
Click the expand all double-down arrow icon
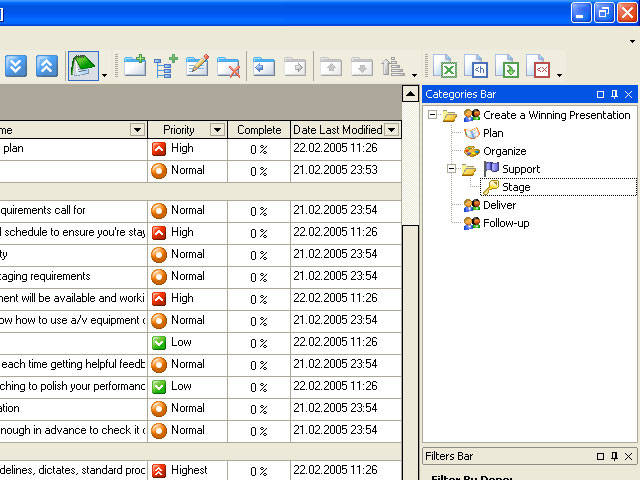point(16,66)
